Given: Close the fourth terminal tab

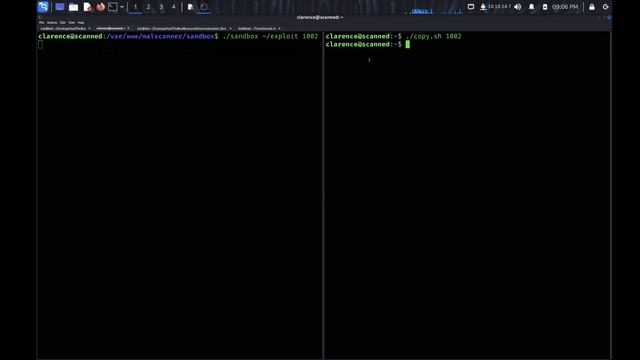Looking at the screenshot, I should point(279,29).
